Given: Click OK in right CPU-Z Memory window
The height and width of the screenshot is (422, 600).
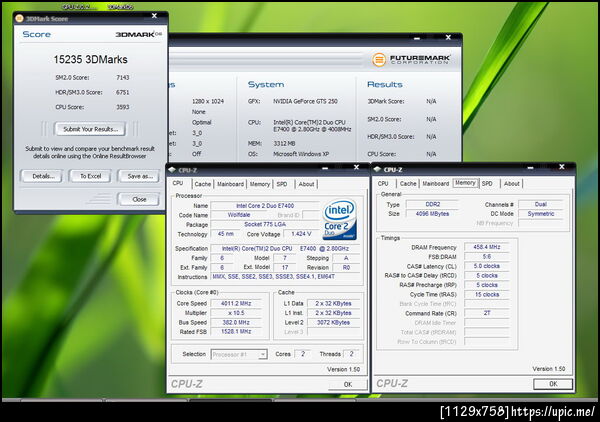Looking at the screenshot, I should point(553,384).
